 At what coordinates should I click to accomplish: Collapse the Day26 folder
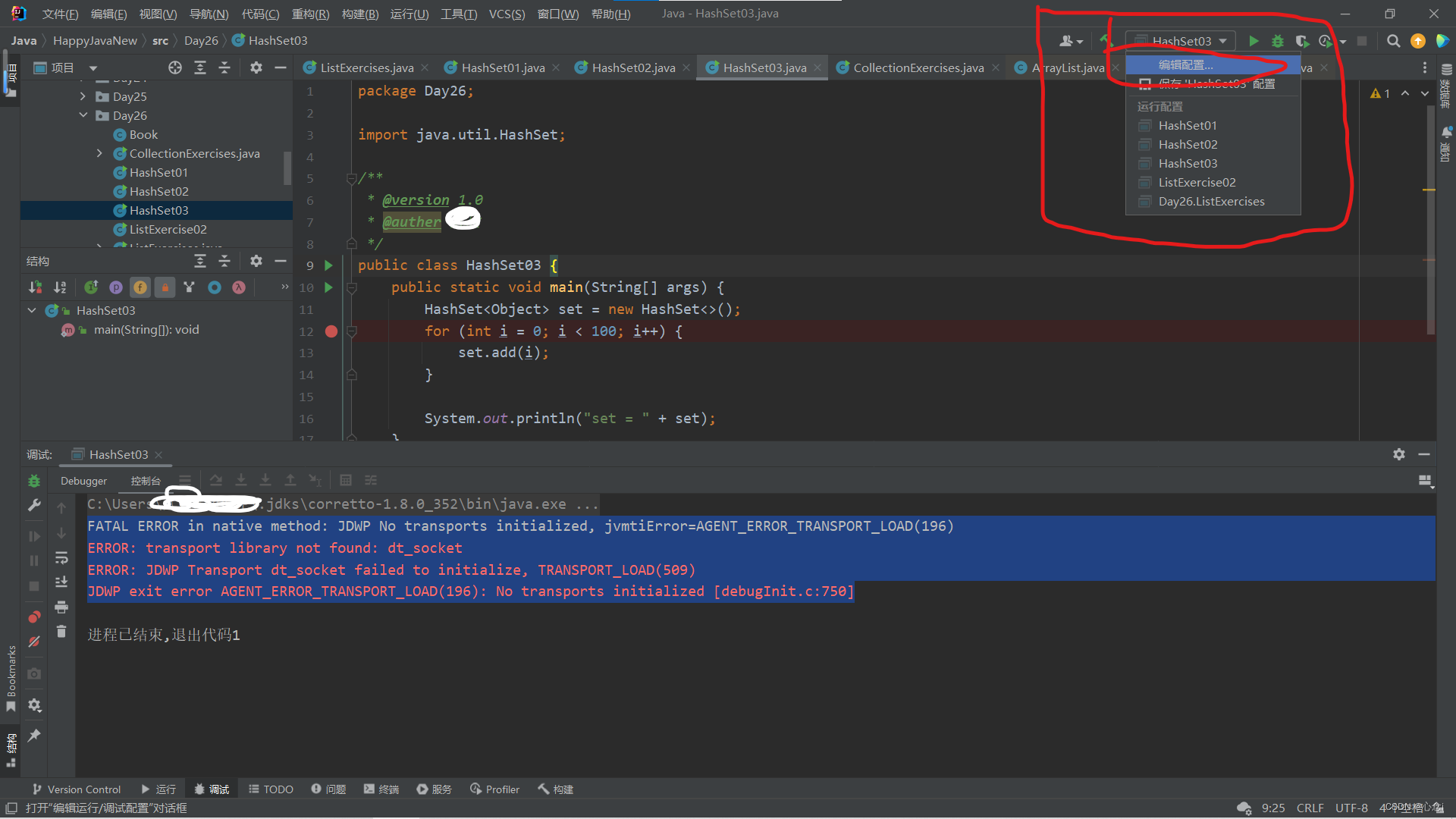click(x=83, y=115)
